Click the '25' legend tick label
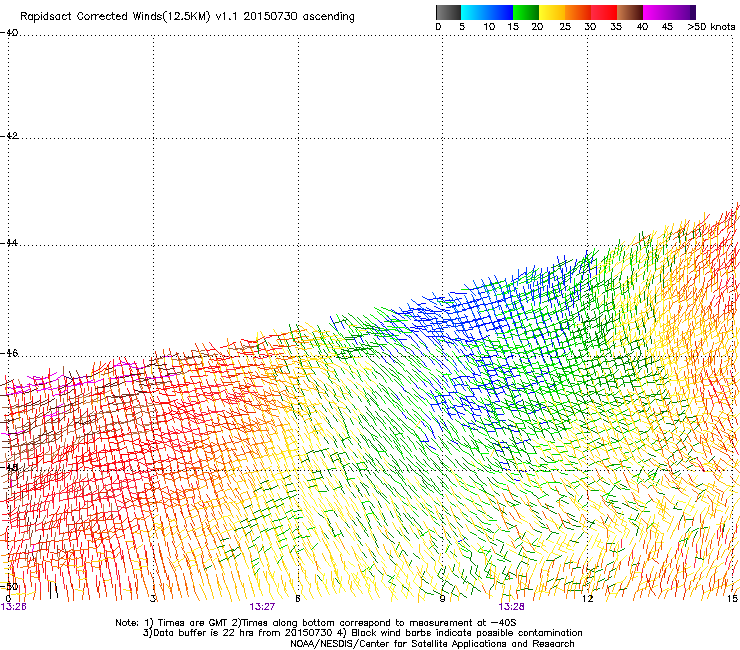This screenshot has width=740, height=650. coord(565,27)
